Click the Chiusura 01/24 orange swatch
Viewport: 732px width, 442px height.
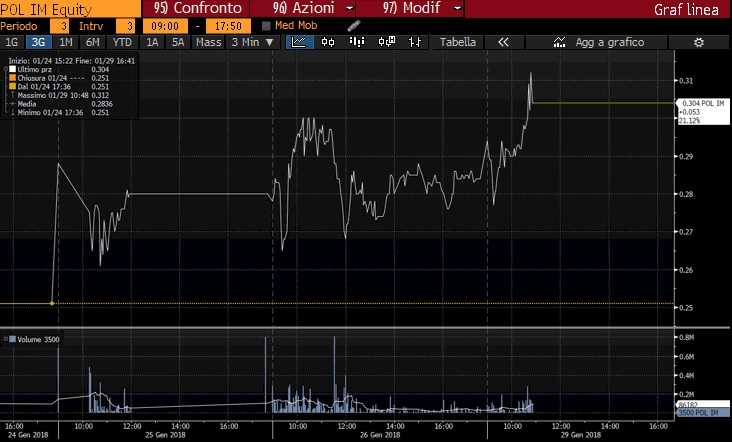(x=13, y=78)
